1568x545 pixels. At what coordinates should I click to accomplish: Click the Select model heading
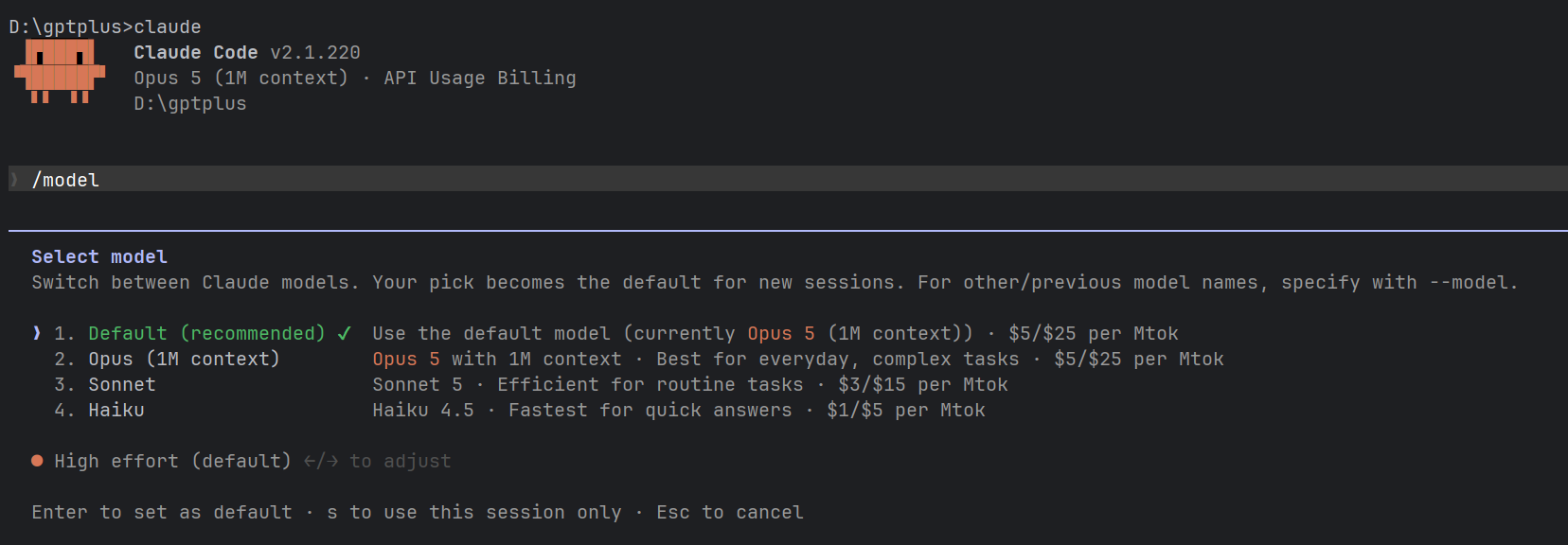click(99, 256)
